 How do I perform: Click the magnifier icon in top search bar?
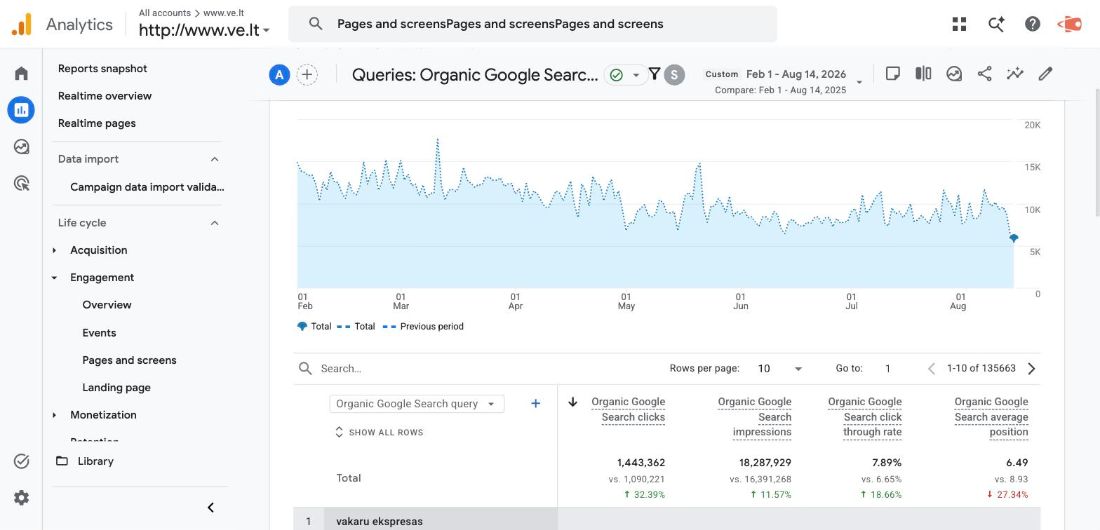[316, 24]
